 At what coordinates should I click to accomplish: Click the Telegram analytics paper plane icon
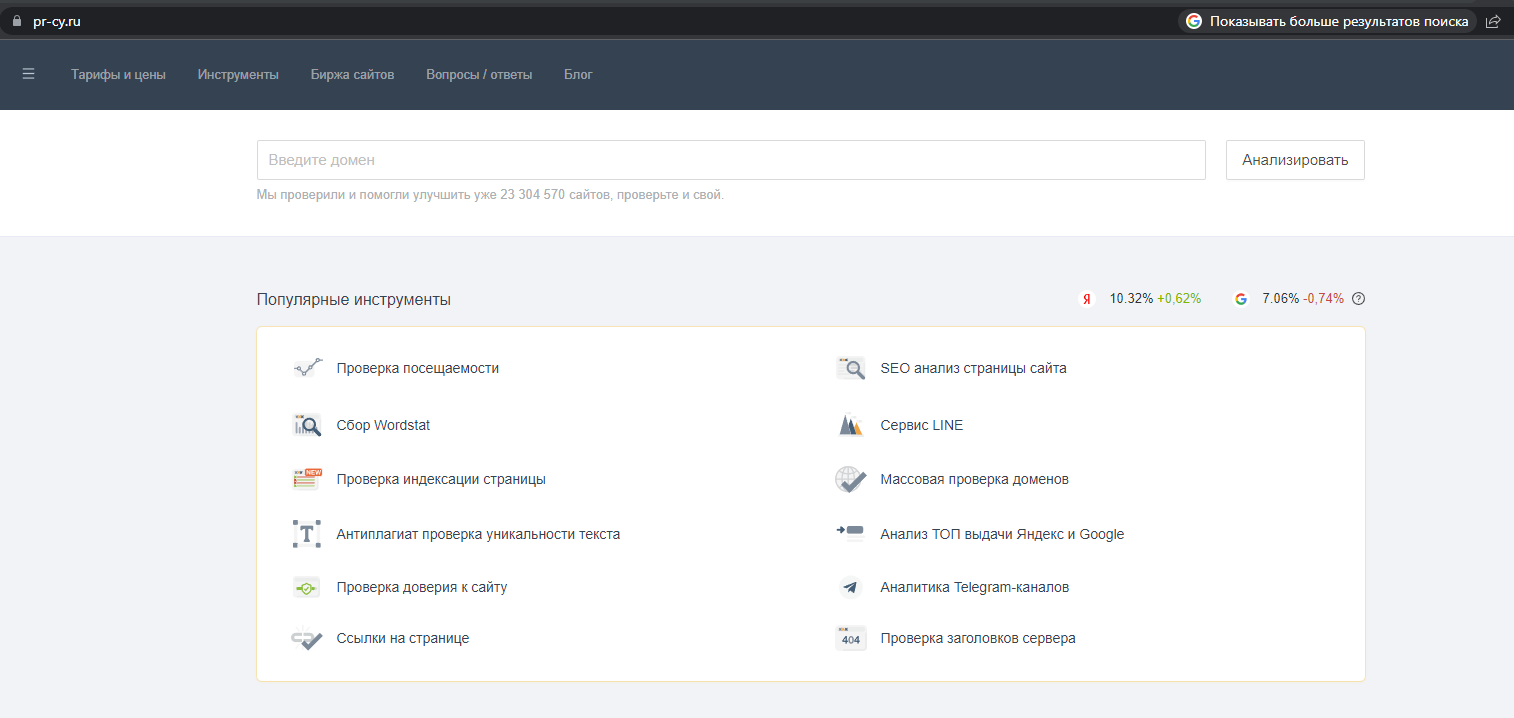[850, 587]
